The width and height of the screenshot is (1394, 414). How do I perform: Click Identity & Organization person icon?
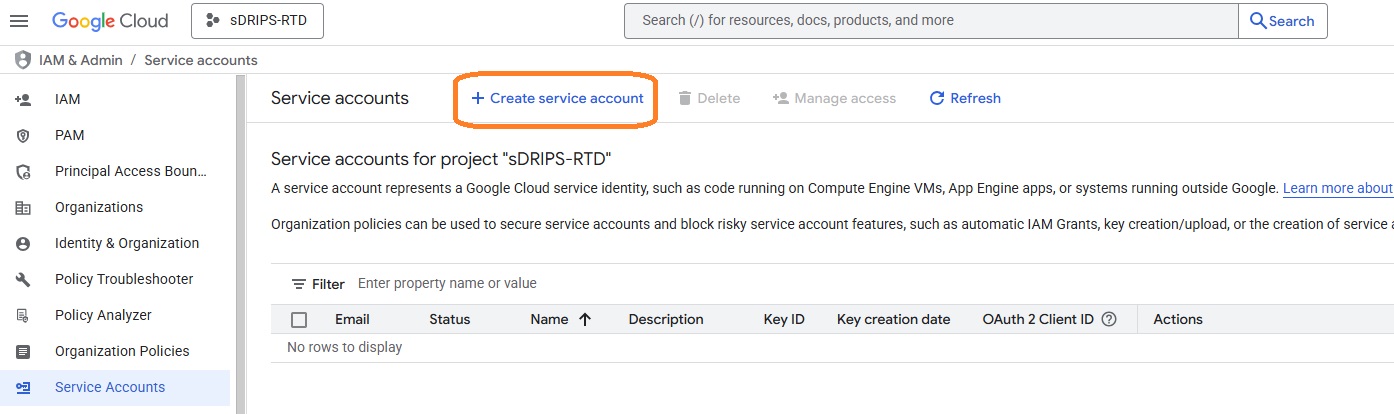click(23, 243)
